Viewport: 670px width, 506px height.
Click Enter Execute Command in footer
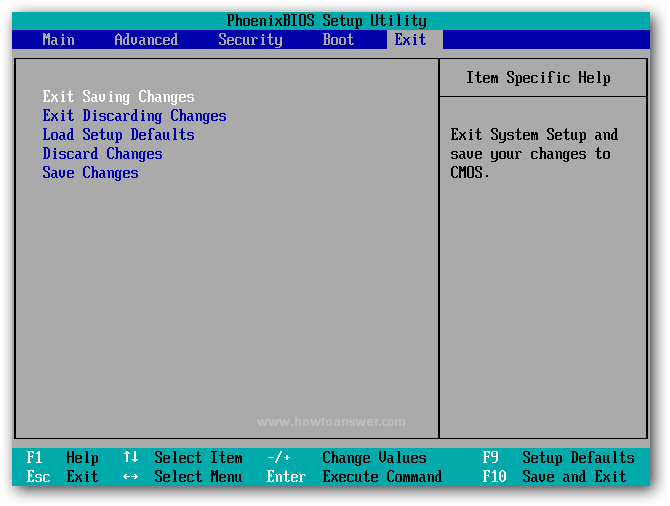pos(354,477)
